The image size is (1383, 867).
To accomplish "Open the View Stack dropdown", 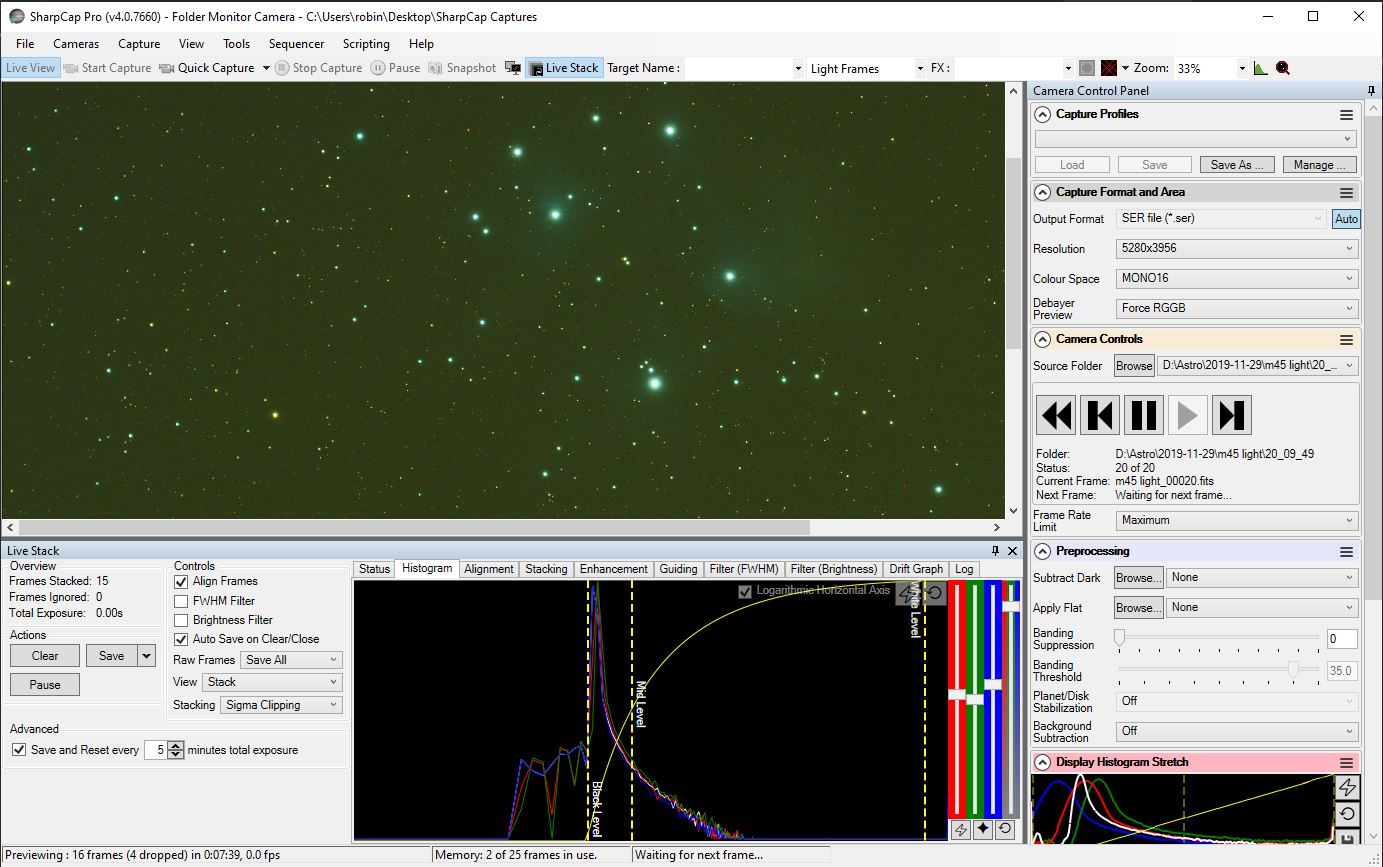I will coord(272,682).
